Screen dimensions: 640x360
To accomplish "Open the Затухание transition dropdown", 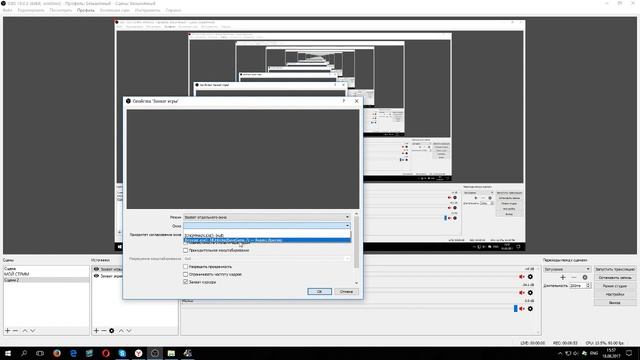I will (567, 269).
